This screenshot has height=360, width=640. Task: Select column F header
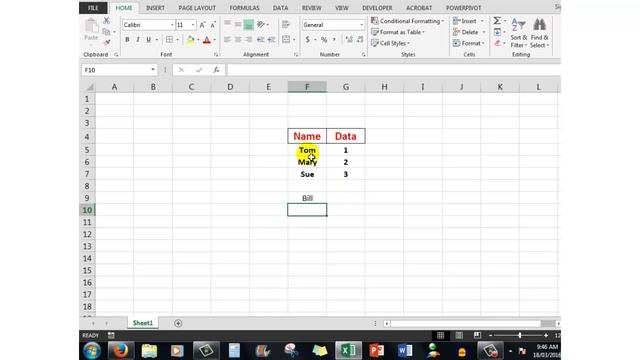coord(307,87)
